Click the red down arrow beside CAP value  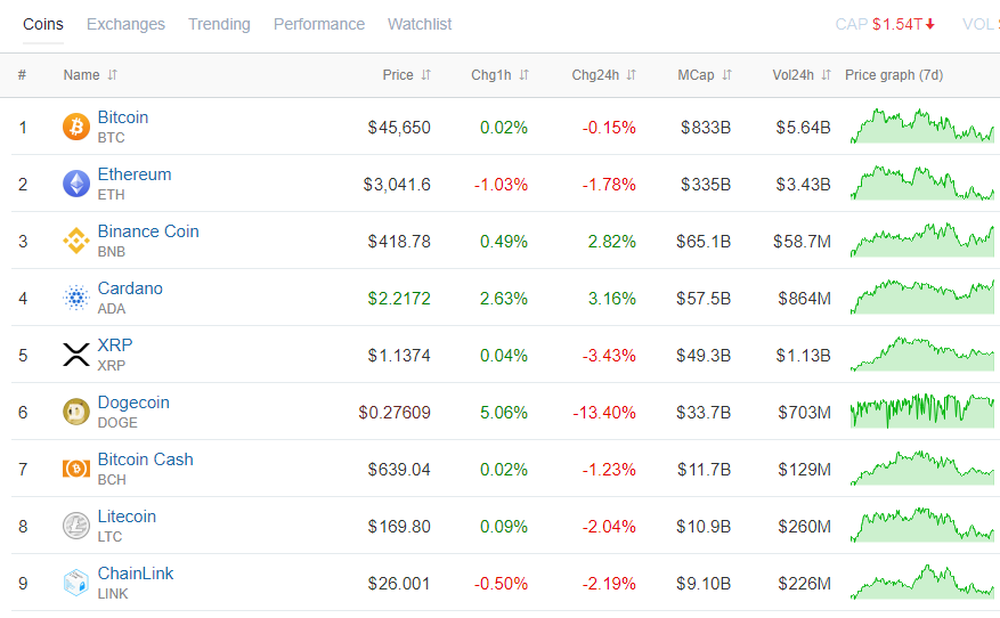click(930, 24)
